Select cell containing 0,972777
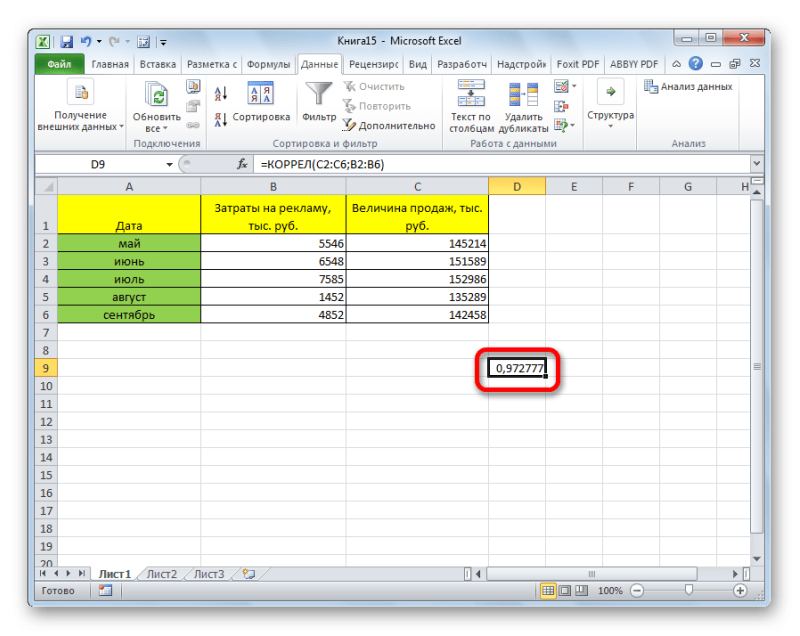This screenshot has width=800, height=636. 517,368
